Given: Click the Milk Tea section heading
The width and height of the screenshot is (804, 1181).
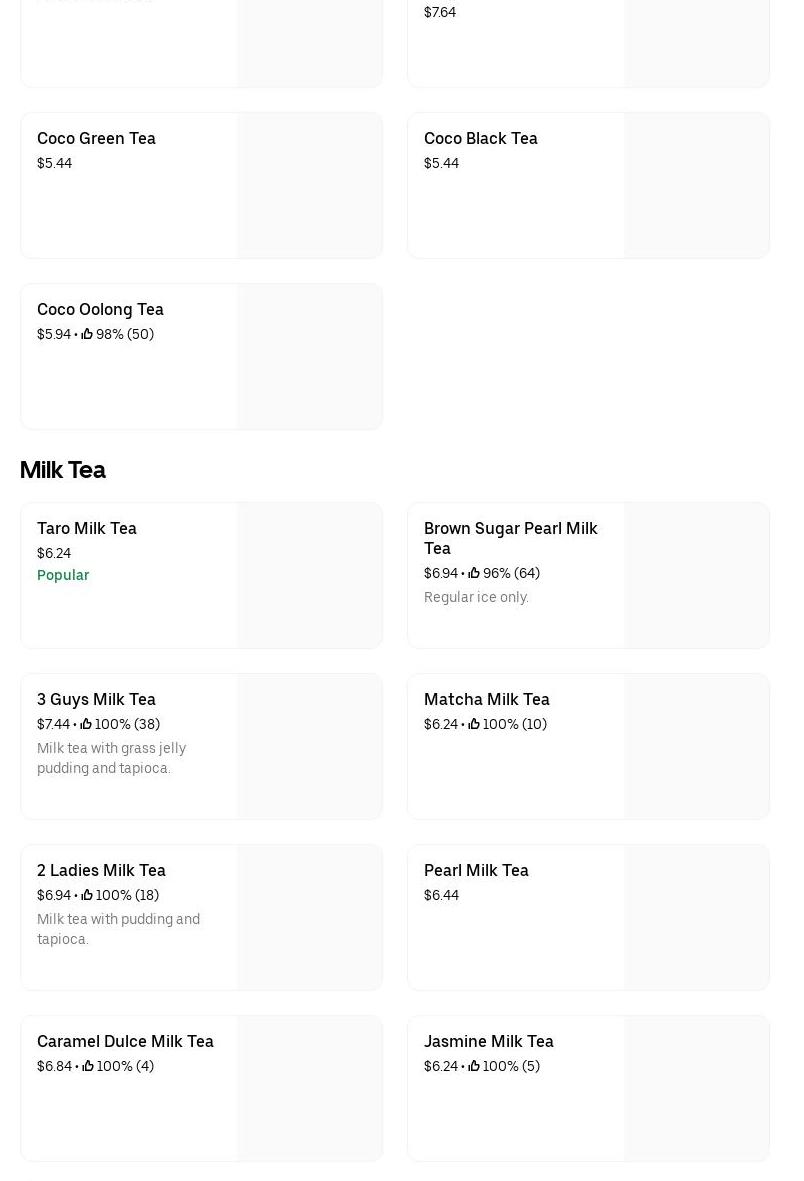Looking at the screenshot, I should (62, 470).
